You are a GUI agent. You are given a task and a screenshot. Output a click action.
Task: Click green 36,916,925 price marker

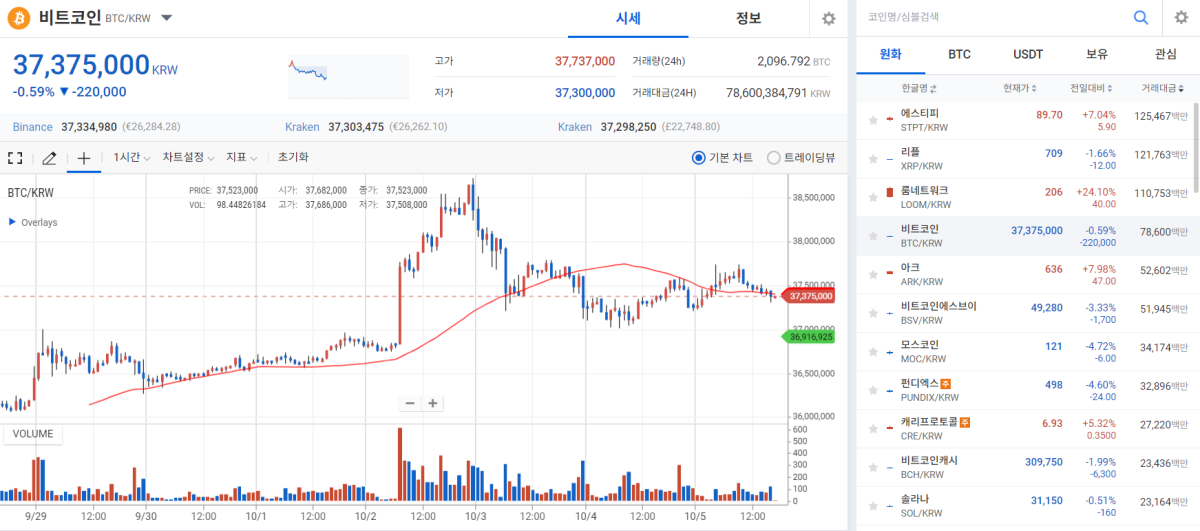click(808, 338)
